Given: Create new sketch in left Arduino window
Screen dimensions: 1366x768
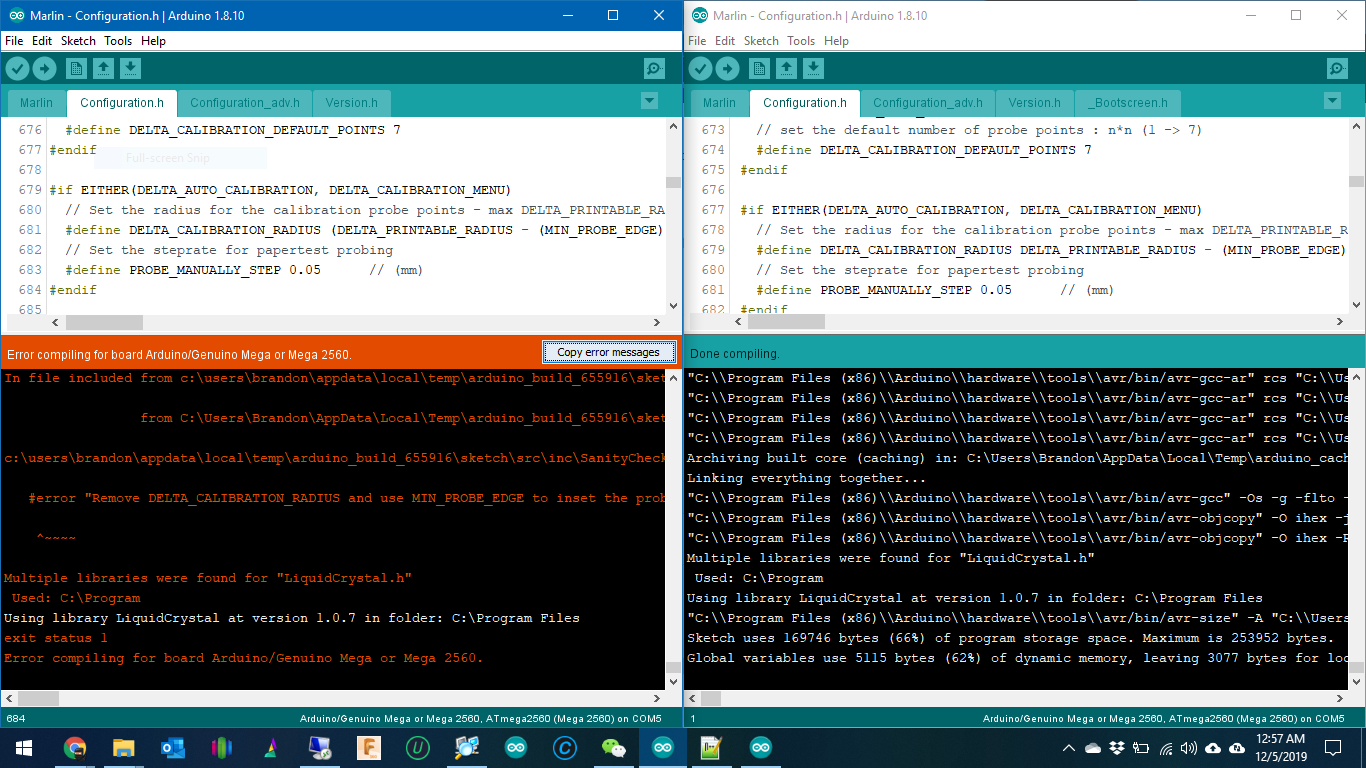Looking at the screenshot, I should [x=77, y=68].
